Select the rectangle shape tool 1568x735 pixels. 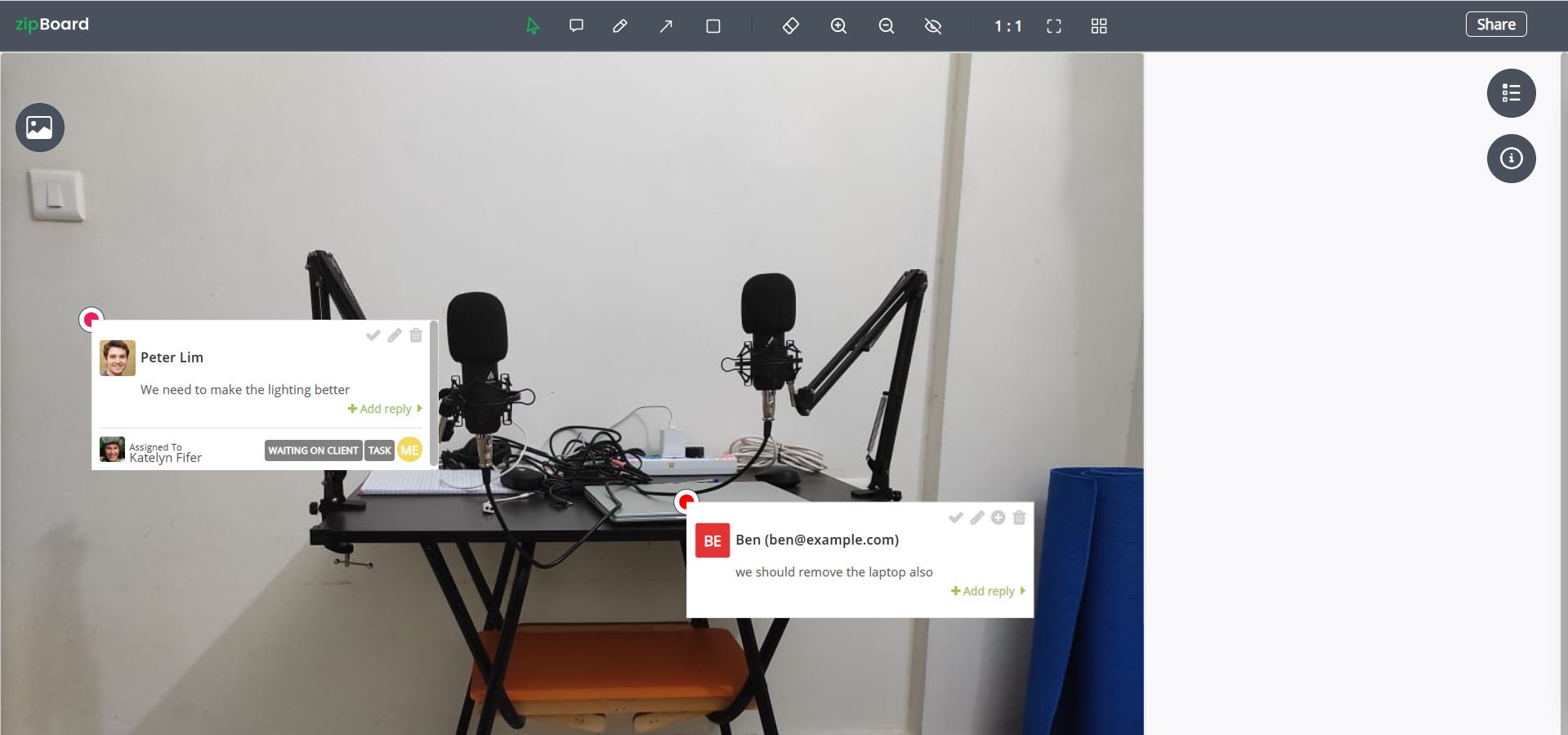point(713,26)
